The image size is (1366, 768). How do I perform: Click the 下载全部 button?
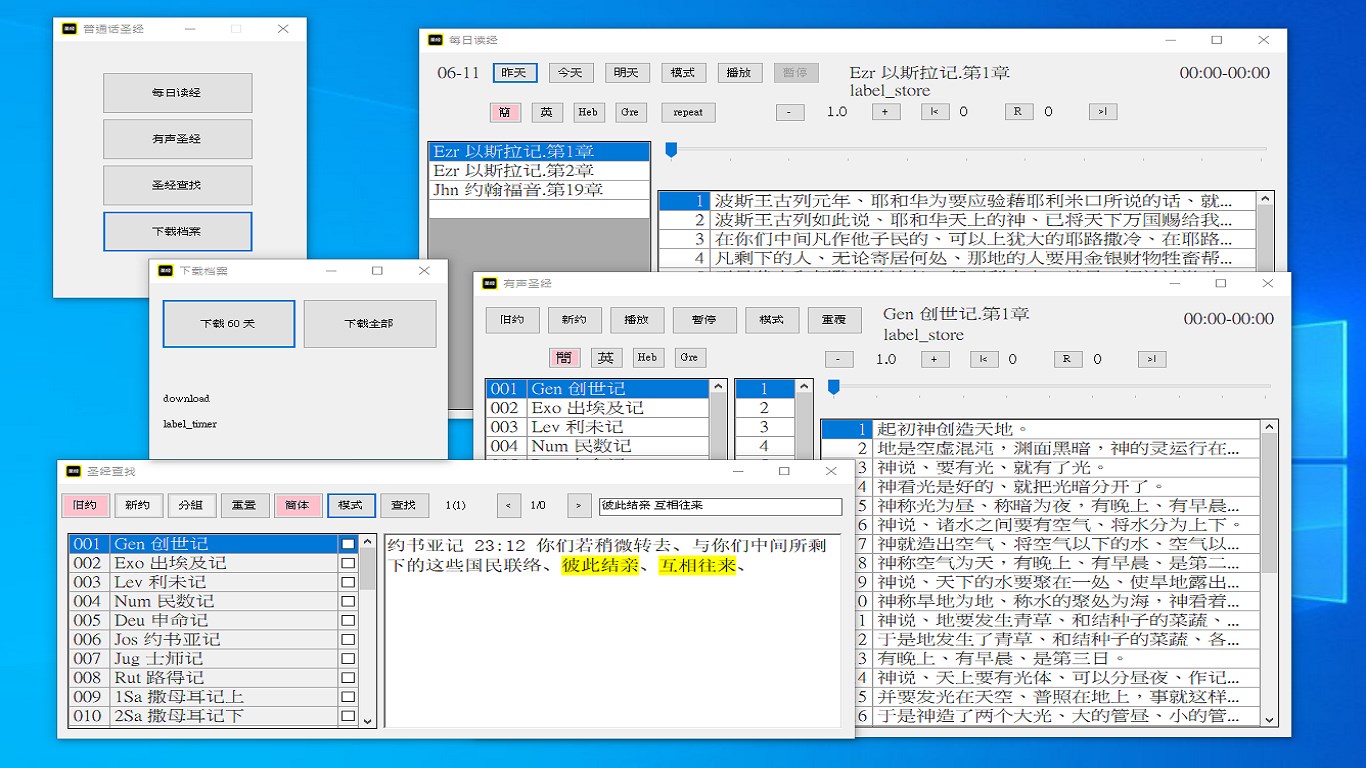[370, 324]
